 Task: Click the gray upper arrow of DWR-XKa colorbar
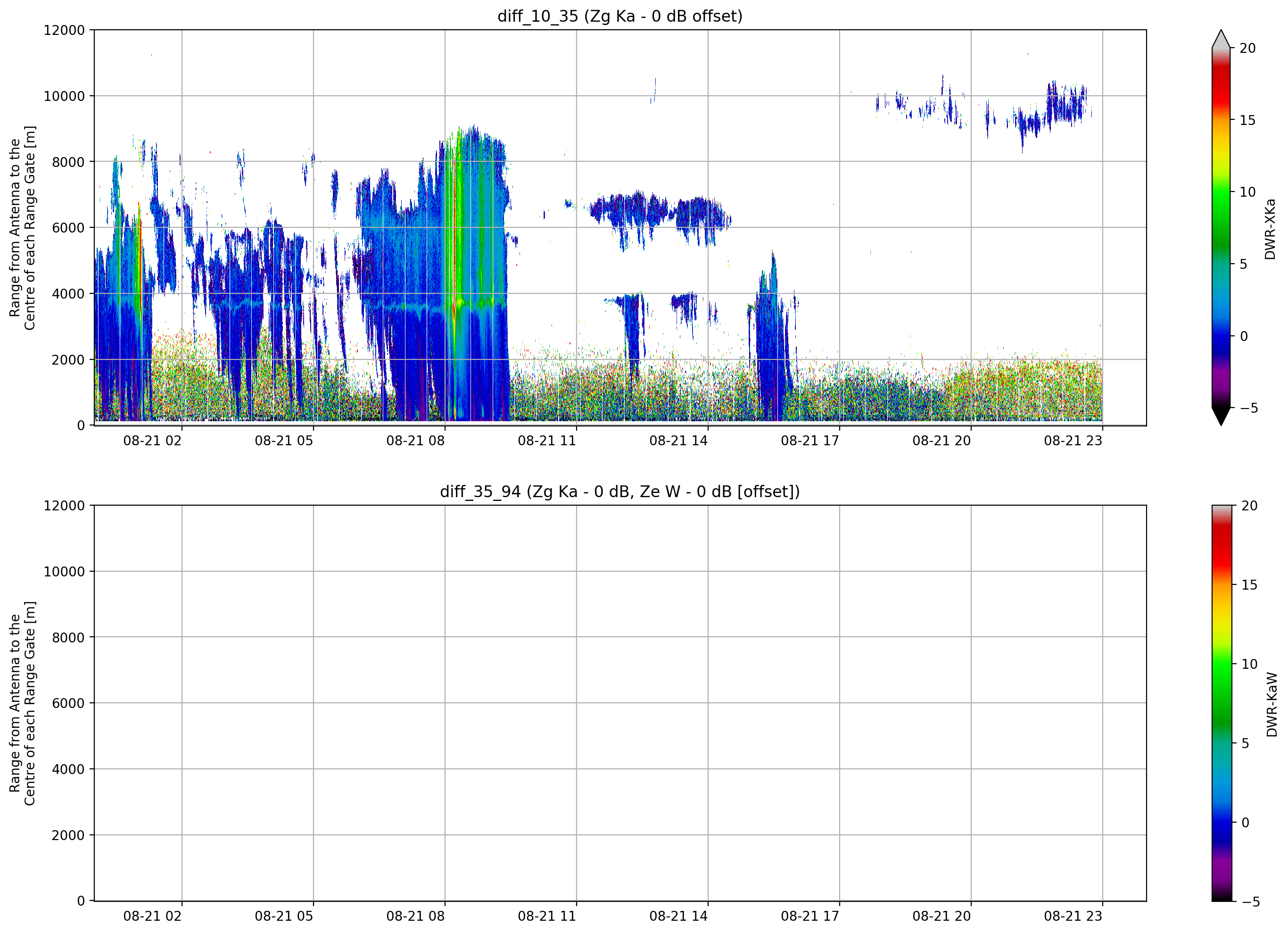(1221, 39)
